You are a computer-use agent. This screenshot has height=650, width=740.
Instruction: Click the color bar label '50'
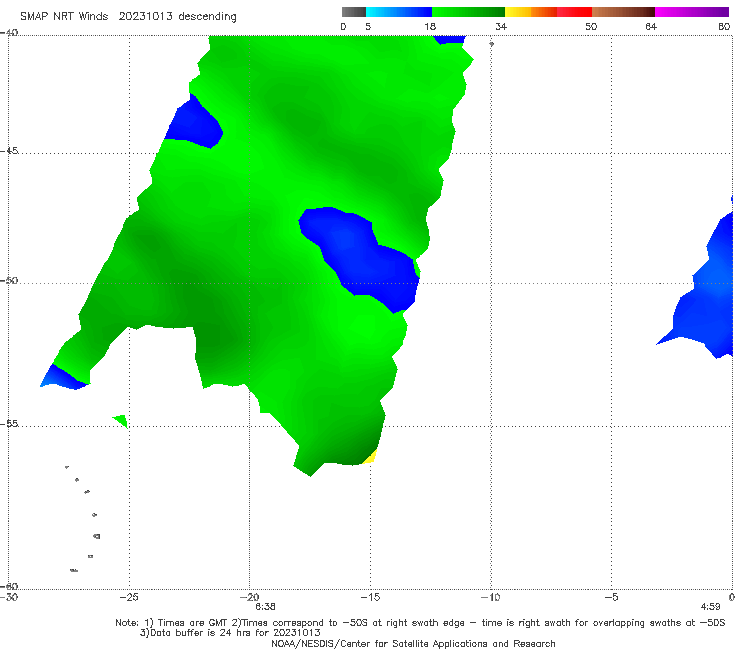pos(591,27)
